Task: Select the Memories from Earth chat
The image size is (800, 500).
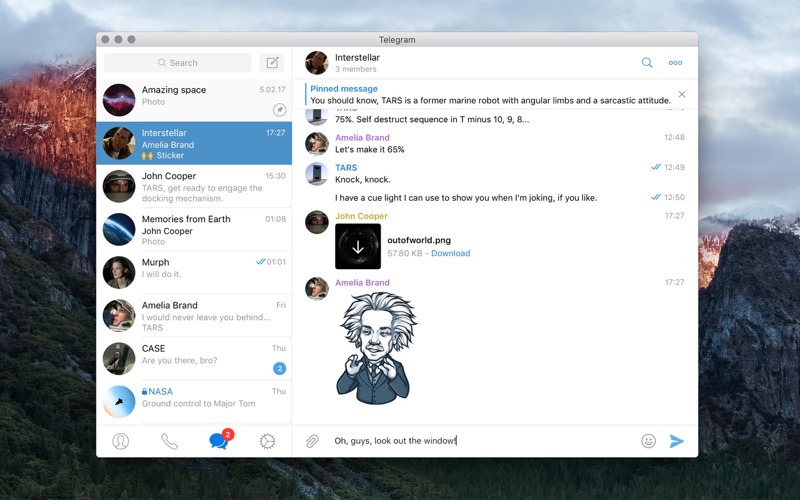Action: click(x=195, y=230)
